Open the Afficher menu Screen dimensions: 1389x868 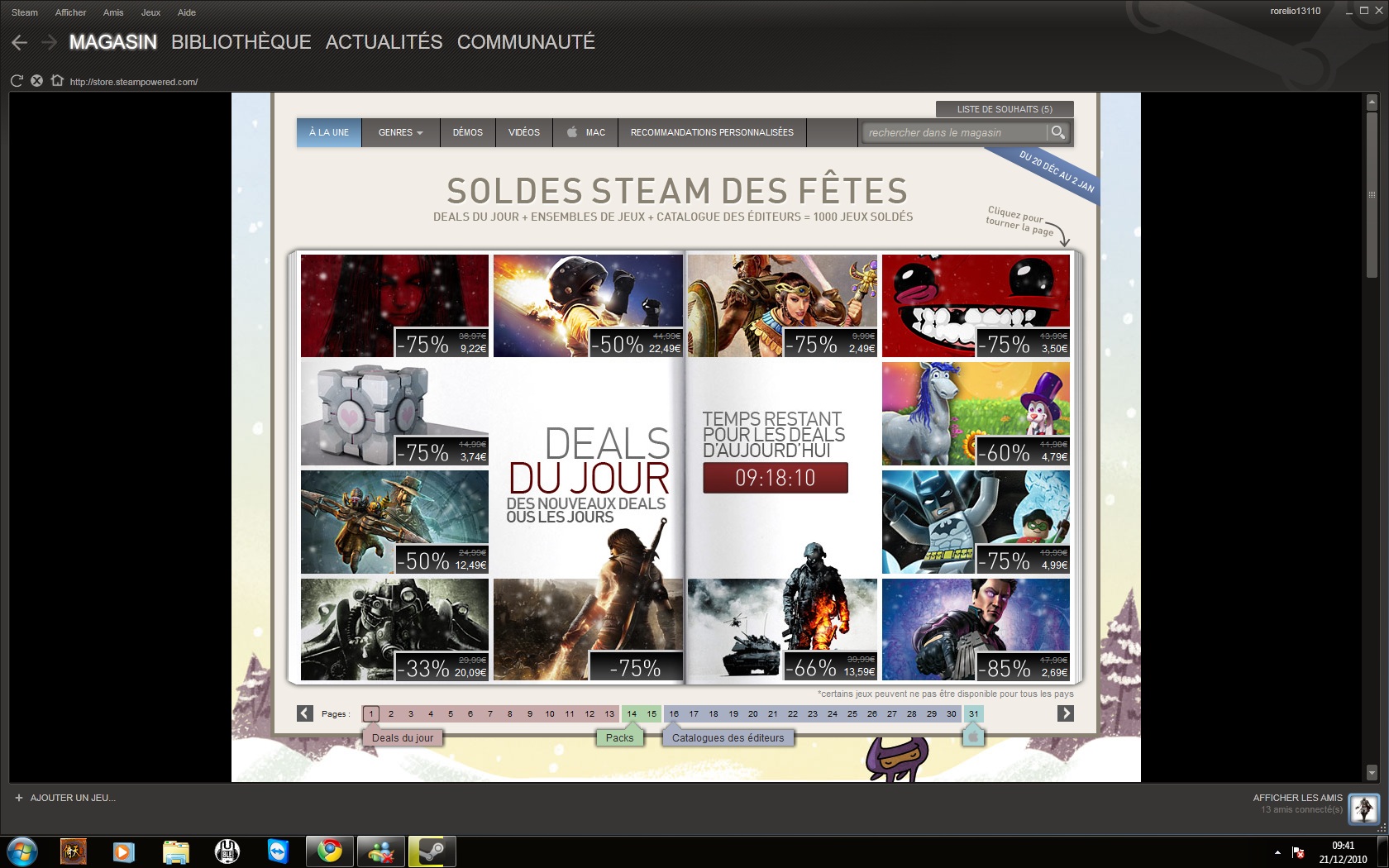click(x=70, y=12)
